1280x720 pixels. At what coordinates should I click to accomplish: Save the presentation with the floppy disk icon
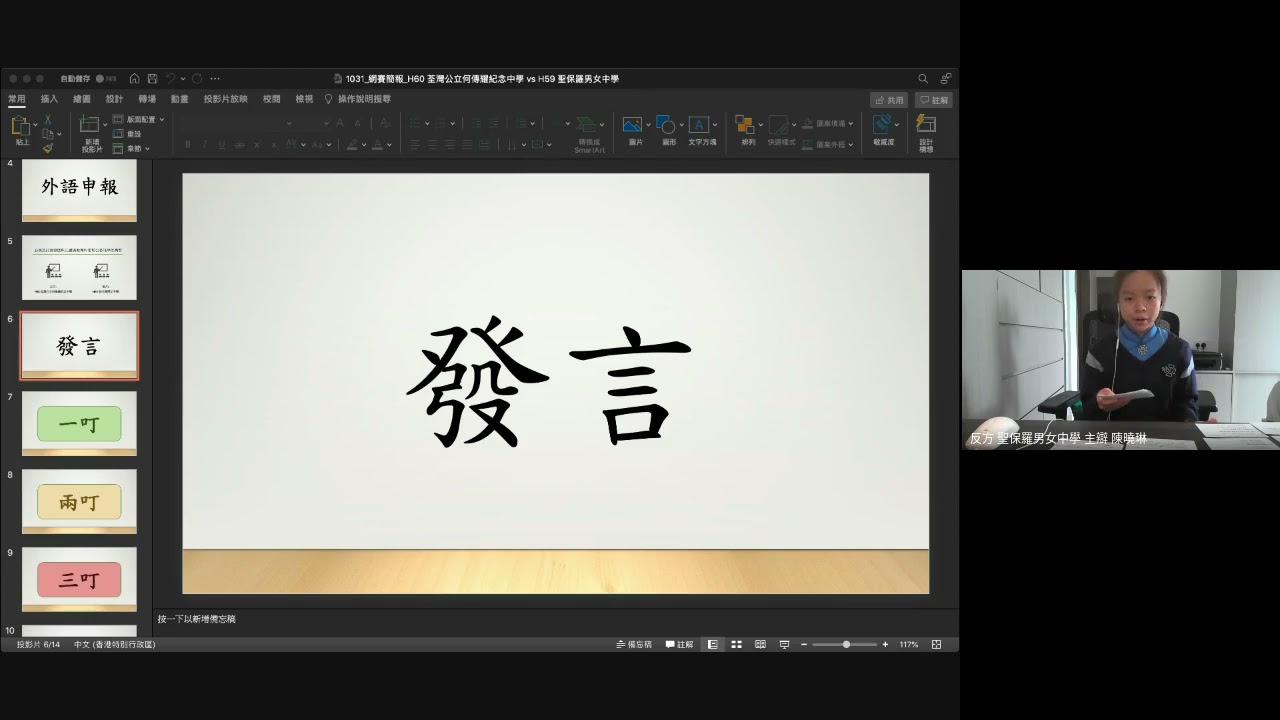pos(152,78)
